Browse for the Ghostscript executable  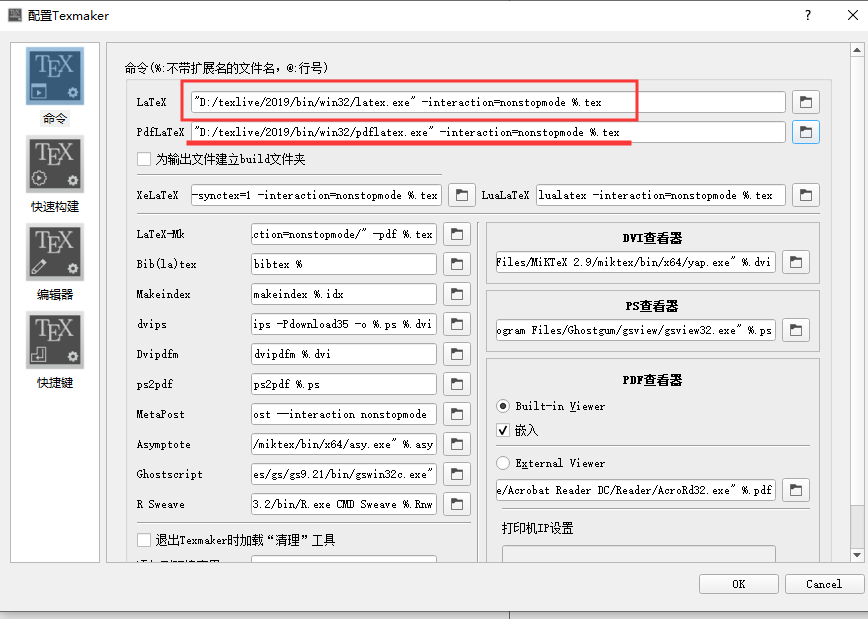457,473
